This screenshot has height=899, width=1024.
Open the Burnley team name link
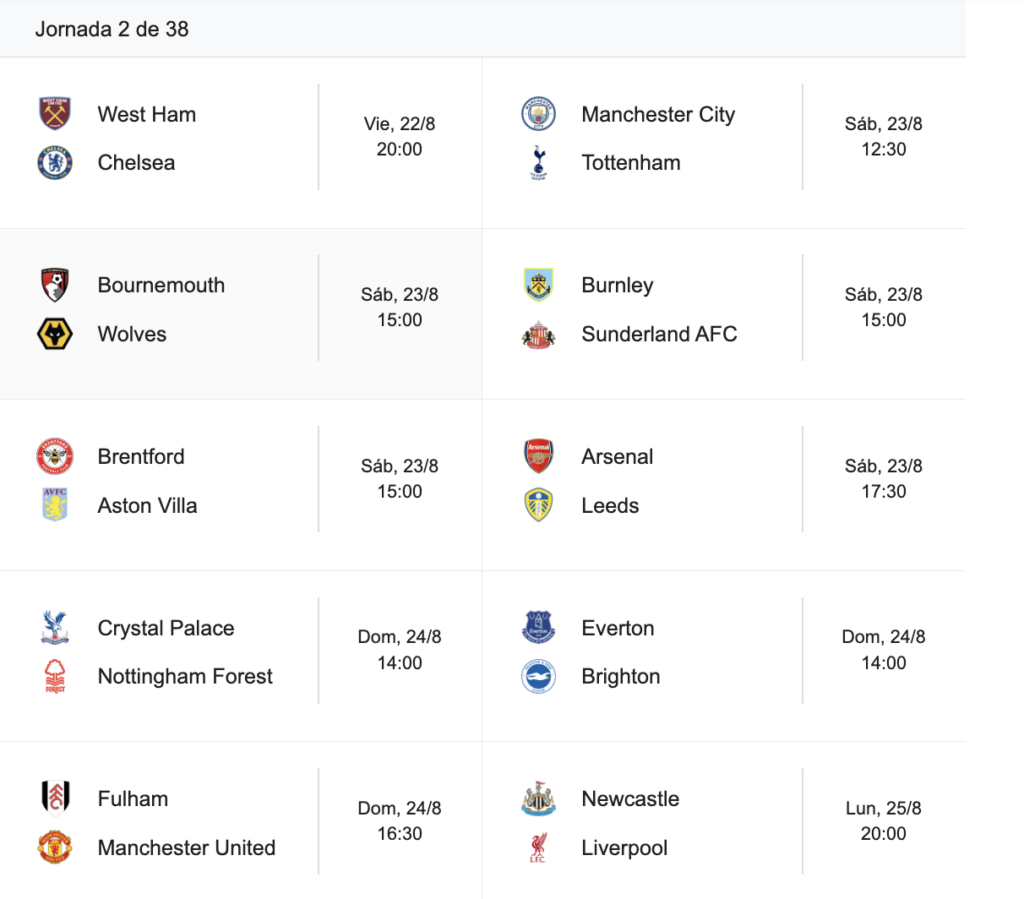(x=617, y=285)
